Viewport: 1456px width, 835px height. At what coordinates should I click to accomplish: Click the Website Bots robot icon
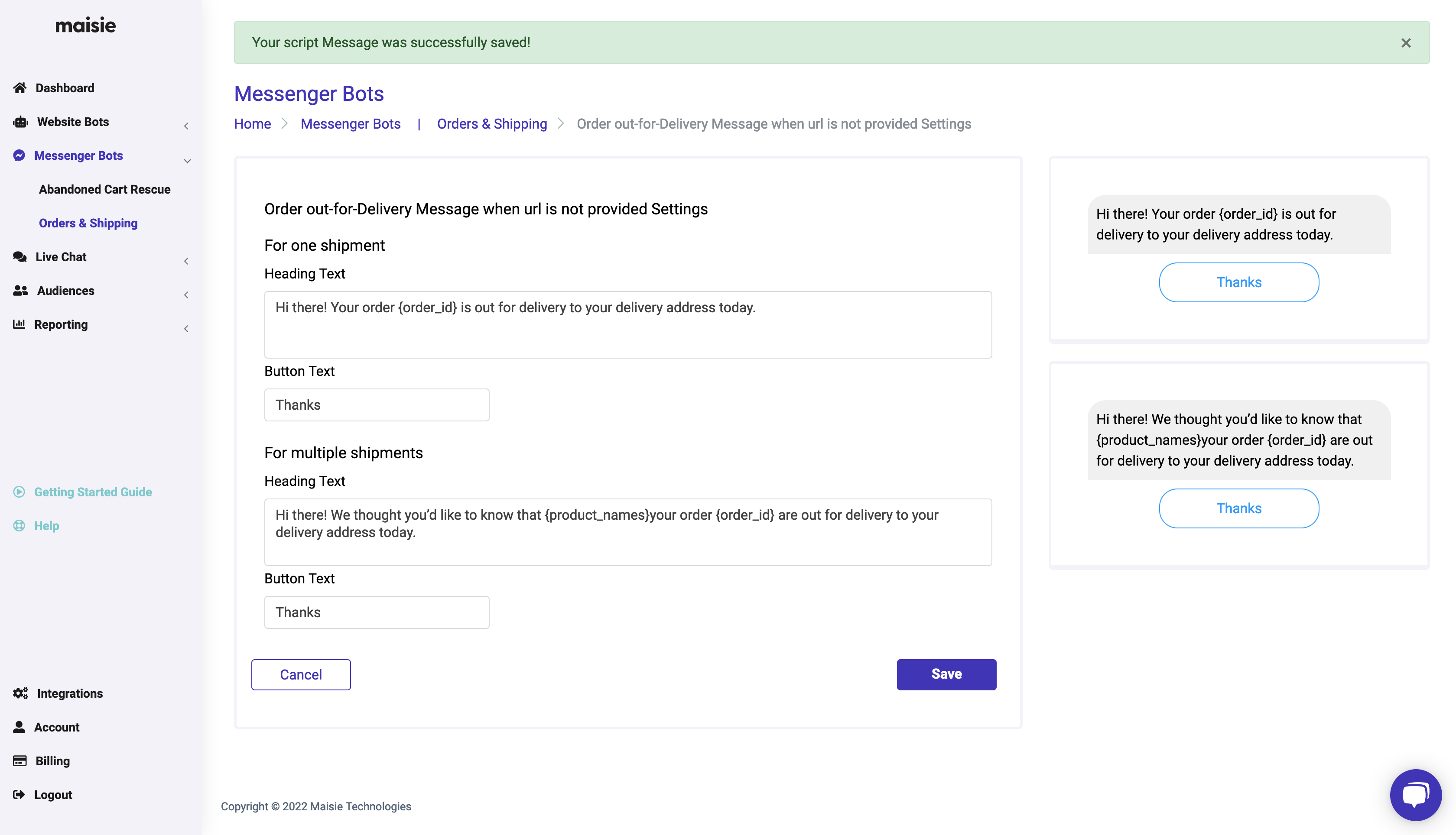(x=20, y=122)
